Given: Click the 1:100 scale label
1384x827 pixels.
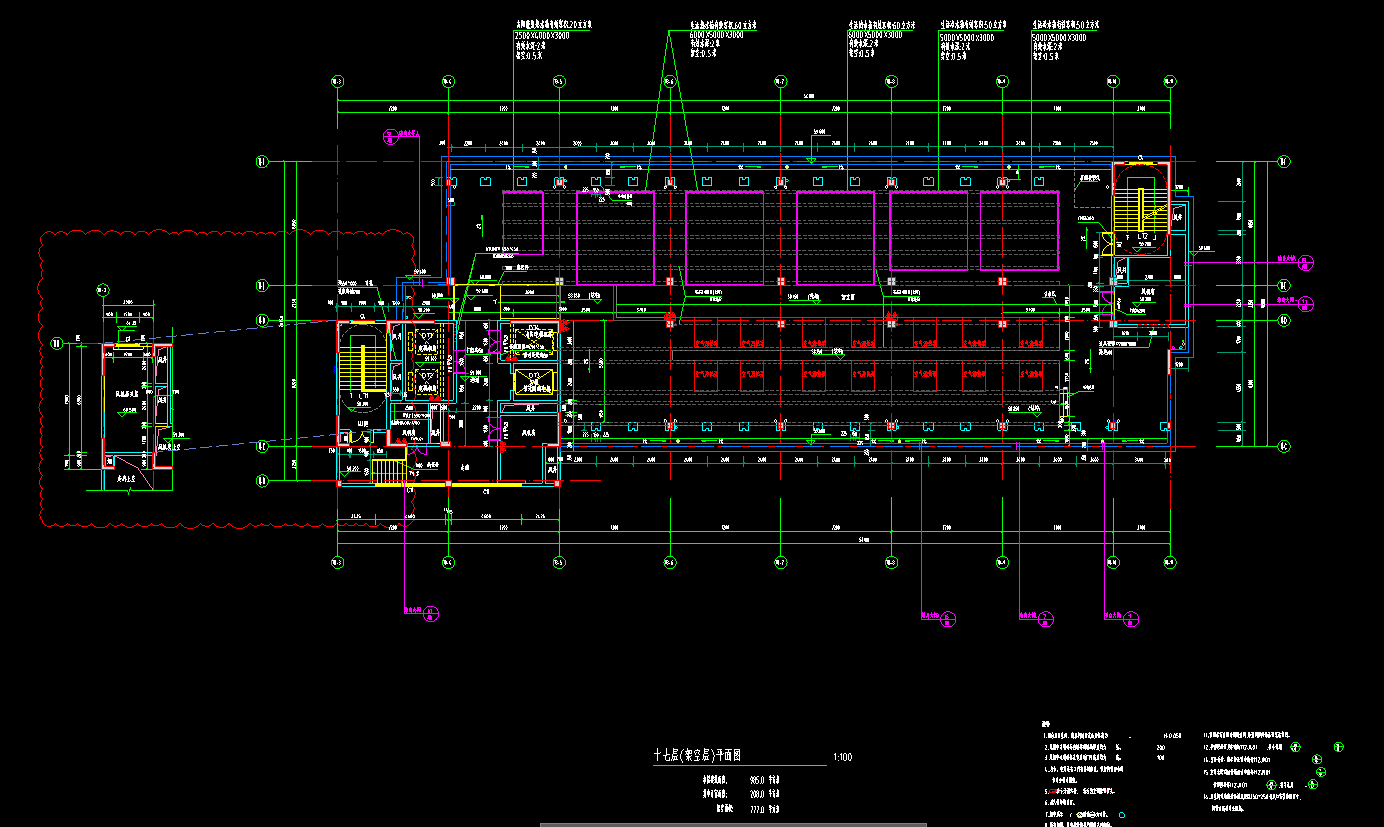Looking at the screenshot, I should 842,758.
